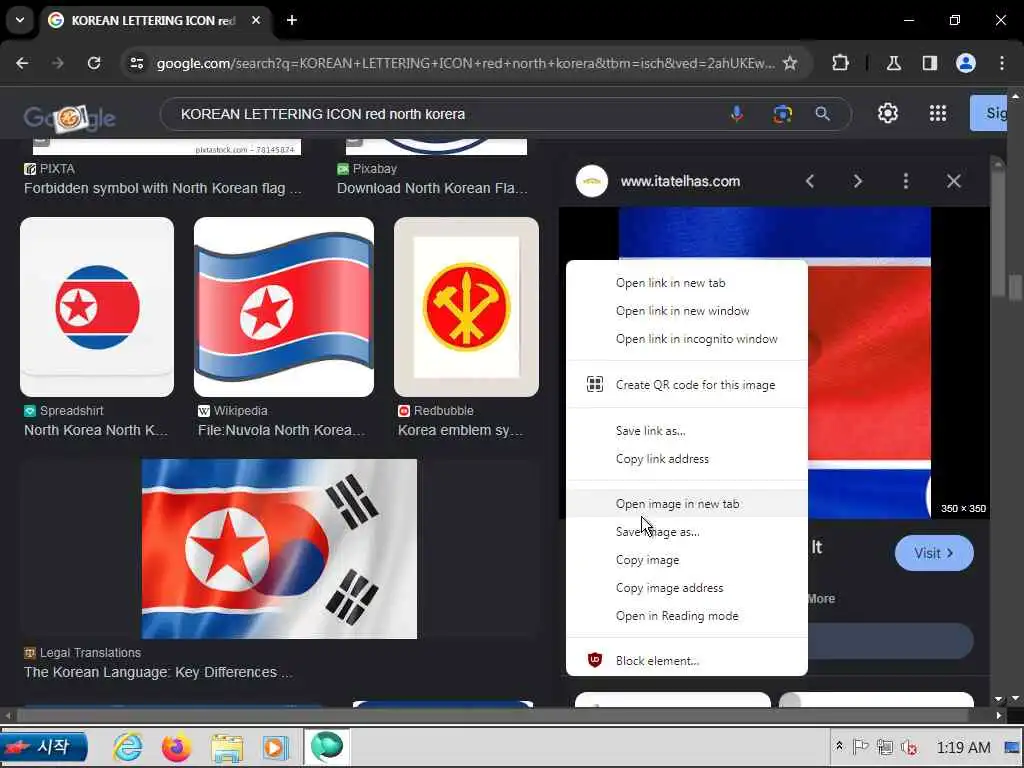
Task: Open the Legal Translations flags thumbnail
Action: click(280, 549)
